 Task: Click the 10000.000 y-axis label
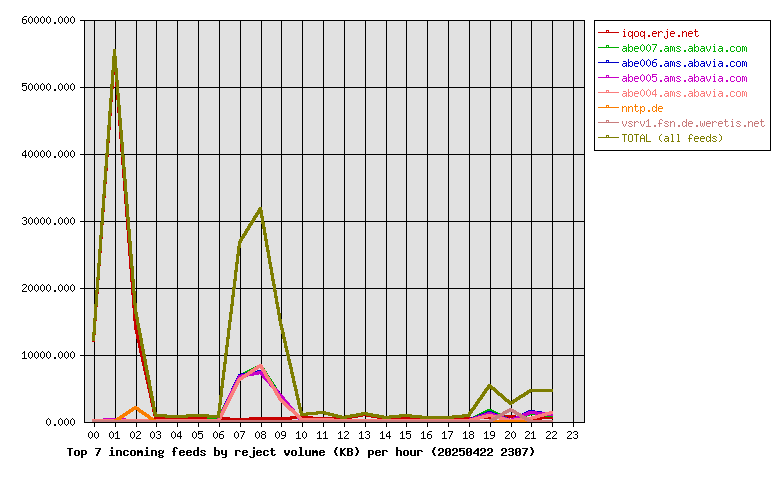(49, 356)
